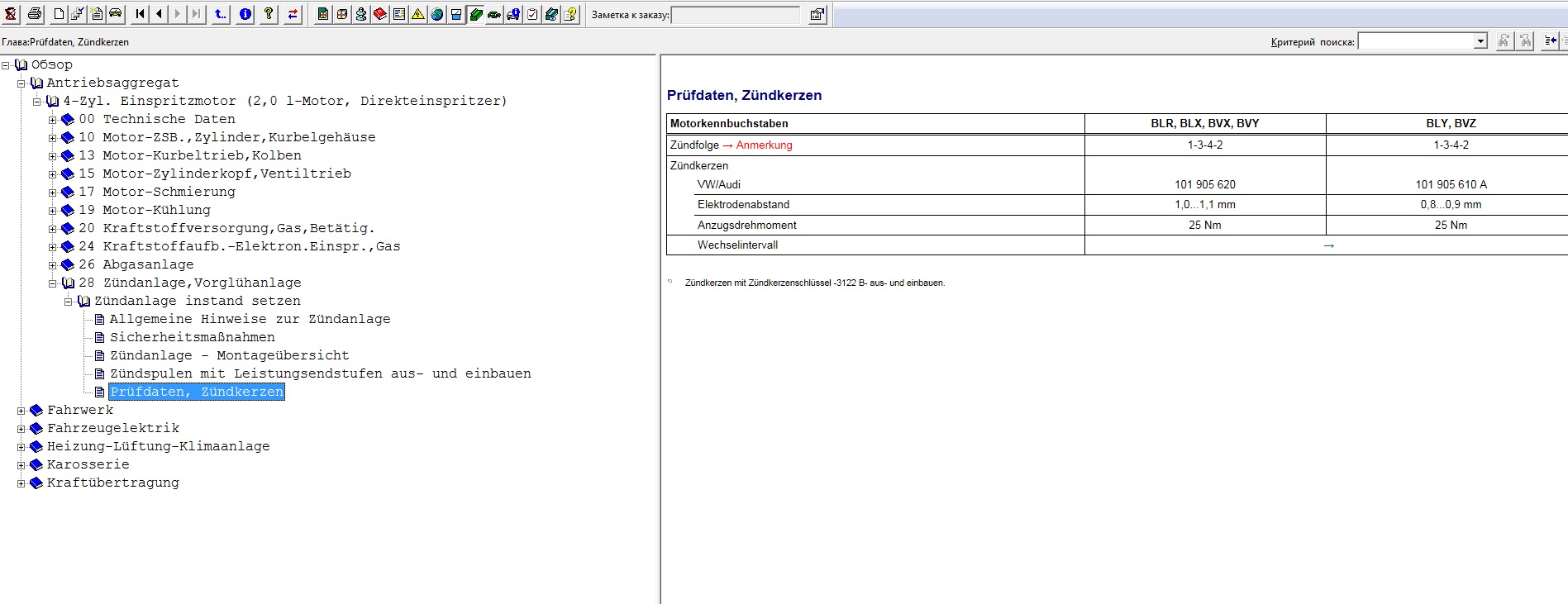Select Sicherheitsmaßnahmen in the tree
1568x604 pixels.
point(192,337)
